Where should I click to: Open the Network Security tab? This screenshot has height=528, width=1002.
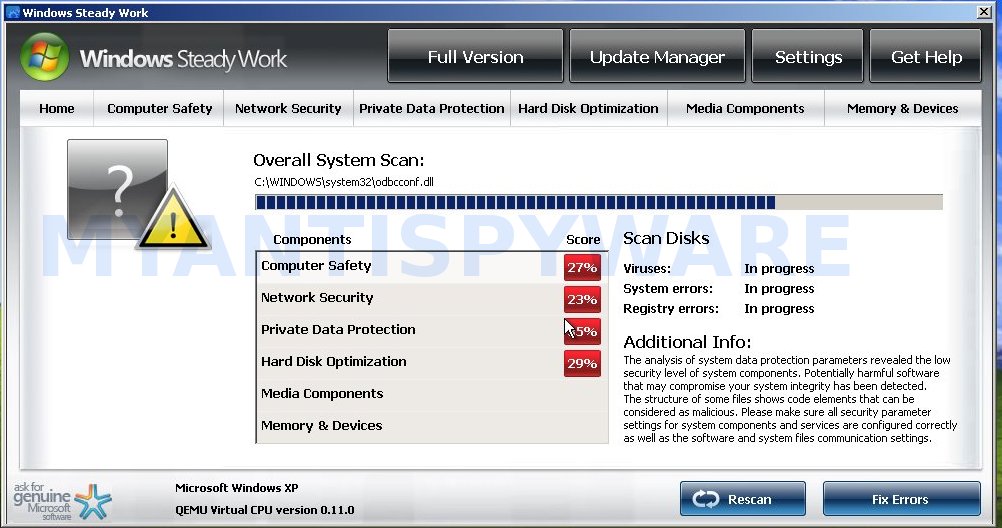(x=288, y=109)
